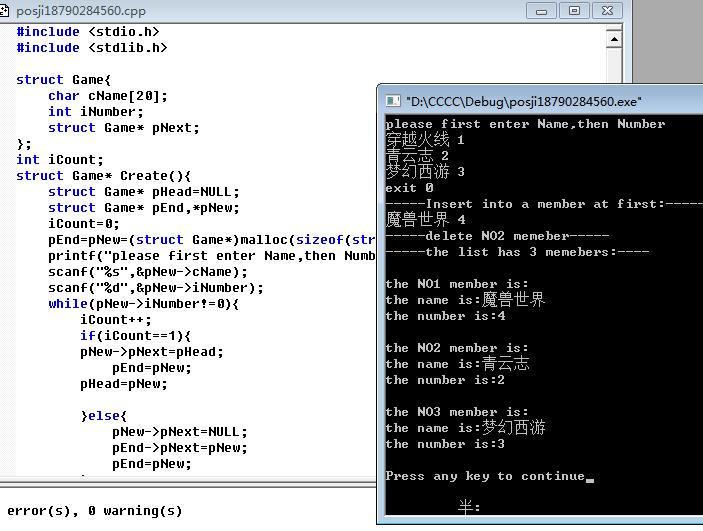Click console line 'the number is:2'
Screen dimensions: 703x531
tap(445, 380)
